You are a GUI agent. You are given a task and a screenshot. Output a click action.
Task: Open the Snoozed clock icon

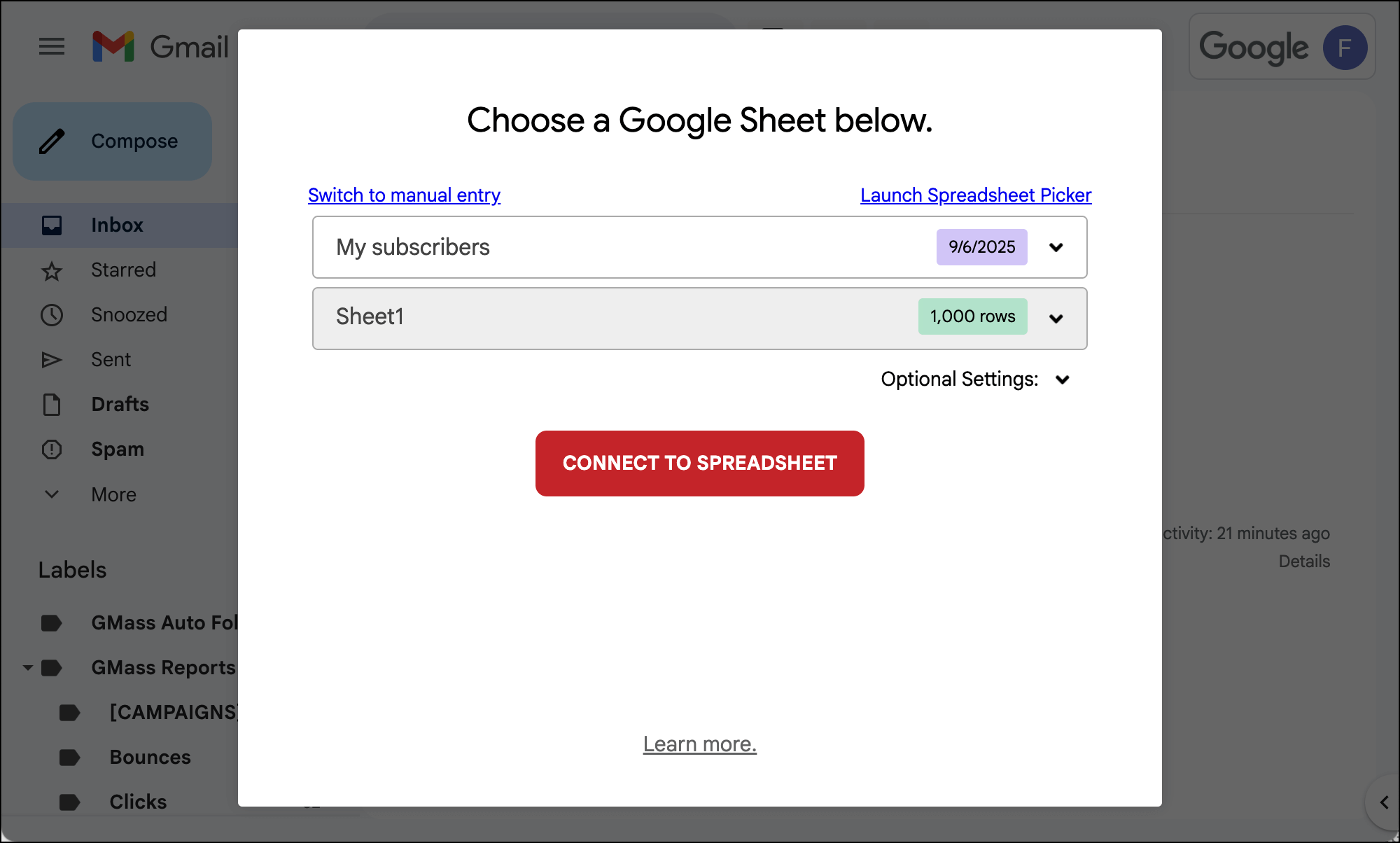[x=52, y=315]
